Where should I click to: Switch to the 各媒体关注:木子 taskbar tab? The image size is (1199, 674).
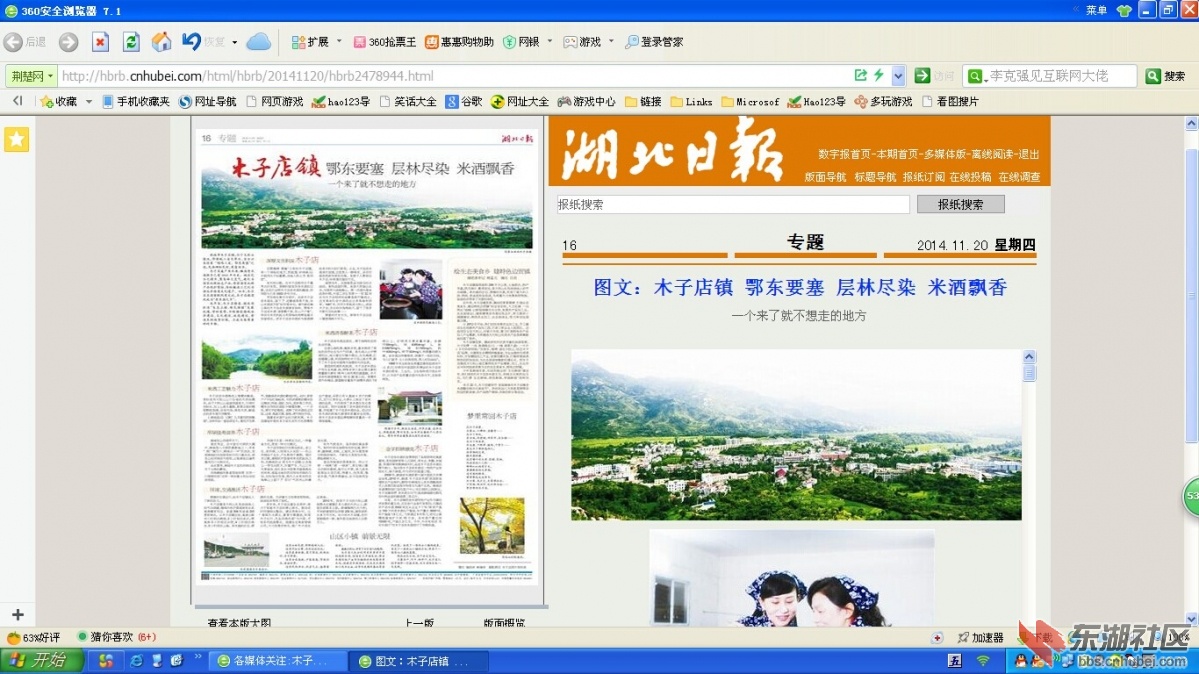tap(278, 661)
